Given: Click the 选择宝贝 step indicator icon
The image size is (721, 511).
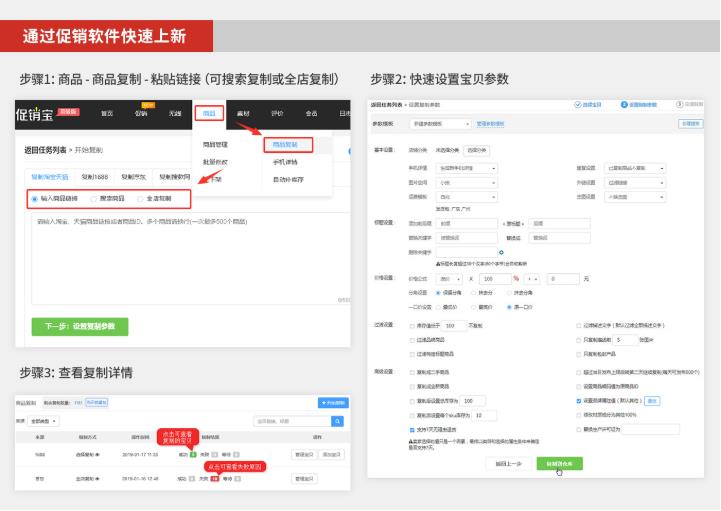Looking at the screenshot, I should (x=577, y=104).
